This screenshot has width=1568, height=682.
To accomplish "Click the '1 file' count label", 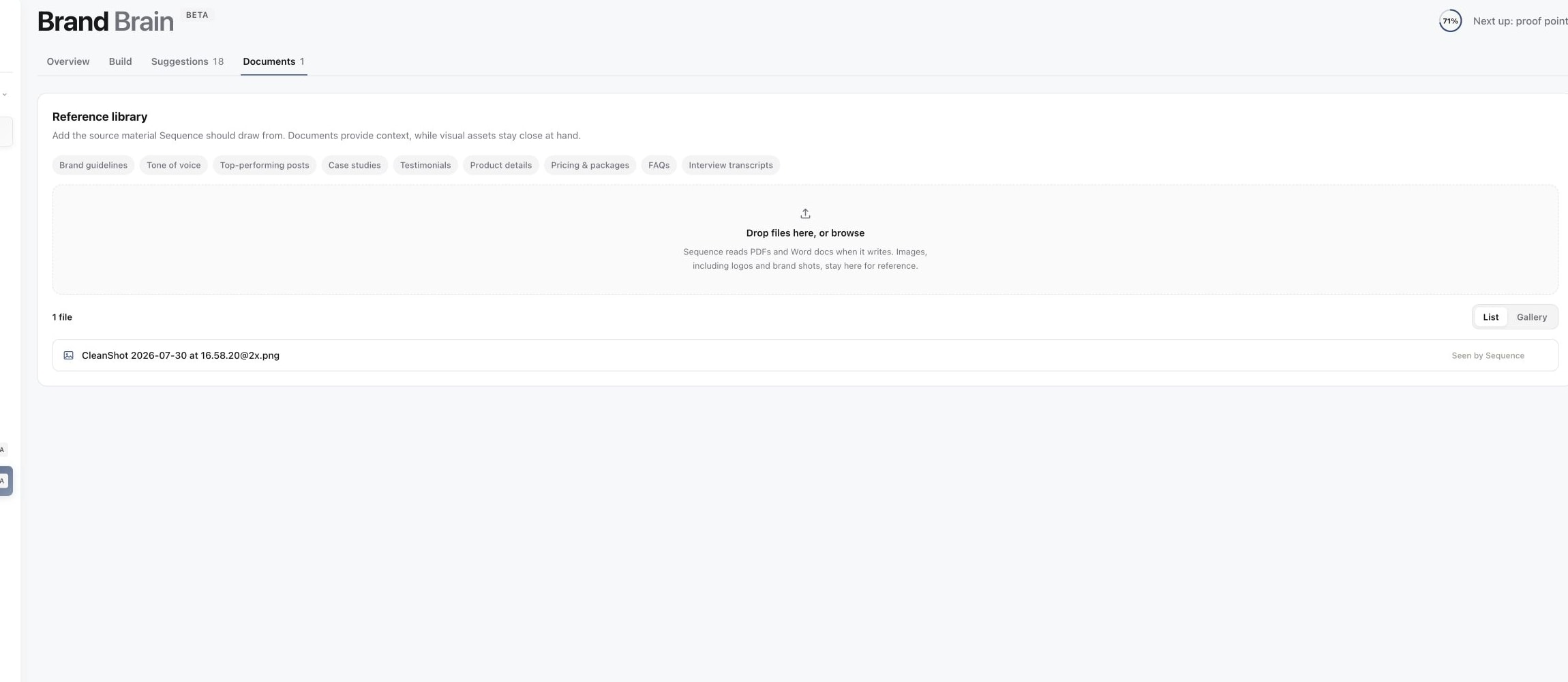I will (x=62, y=317).
